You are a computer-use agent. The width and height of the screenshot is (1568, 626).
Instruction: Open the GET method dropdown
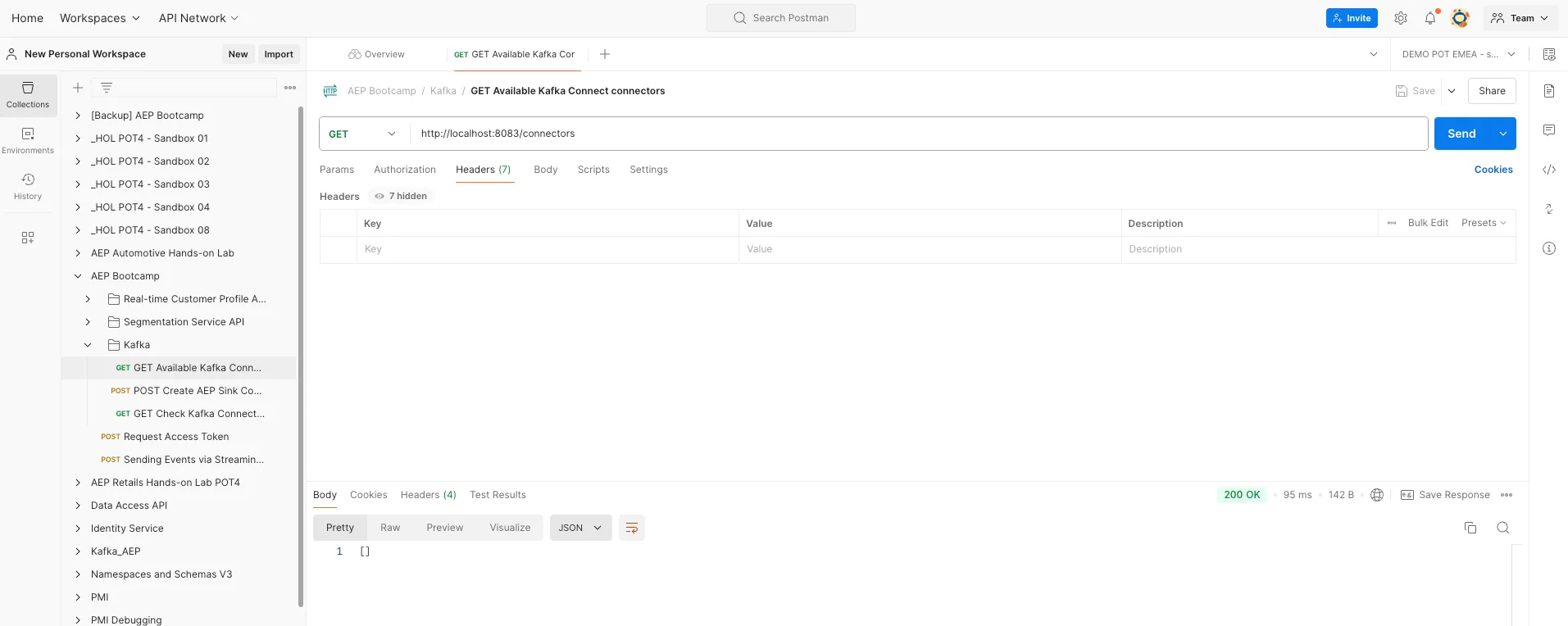click(363, 134)
